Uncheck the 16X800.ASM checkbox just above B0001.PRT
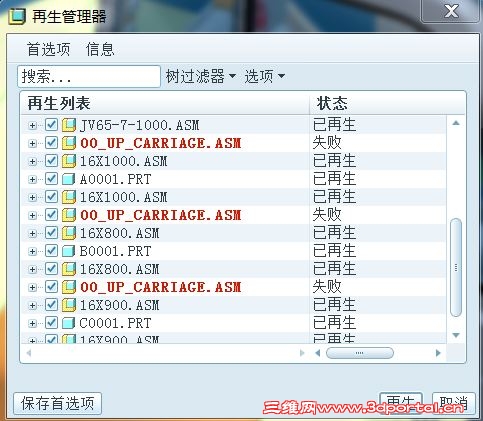 point(51,233)
